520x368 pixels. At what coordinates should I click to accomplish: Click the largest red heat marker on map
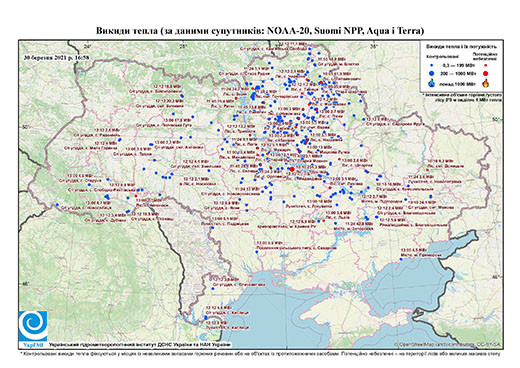coord(292,169)
